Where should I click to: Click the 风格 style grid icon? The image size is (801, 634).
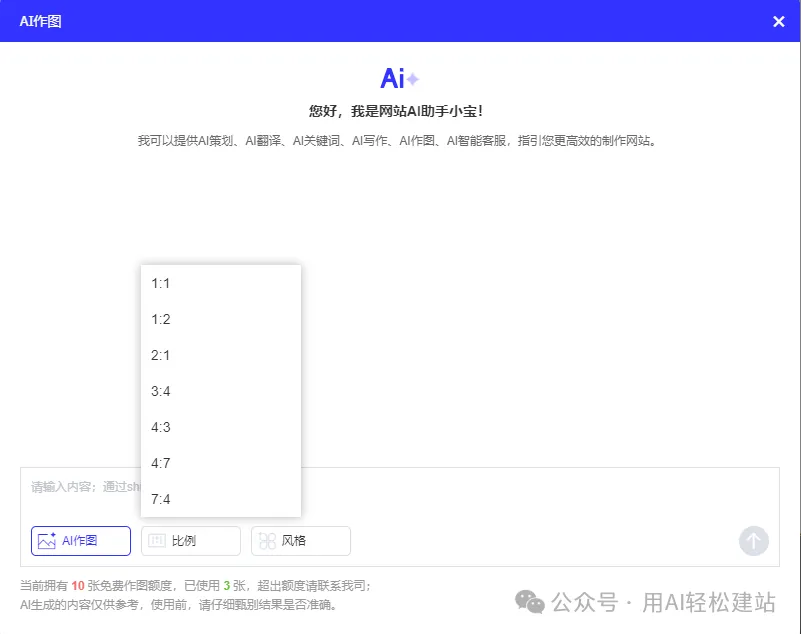[266, 540]
